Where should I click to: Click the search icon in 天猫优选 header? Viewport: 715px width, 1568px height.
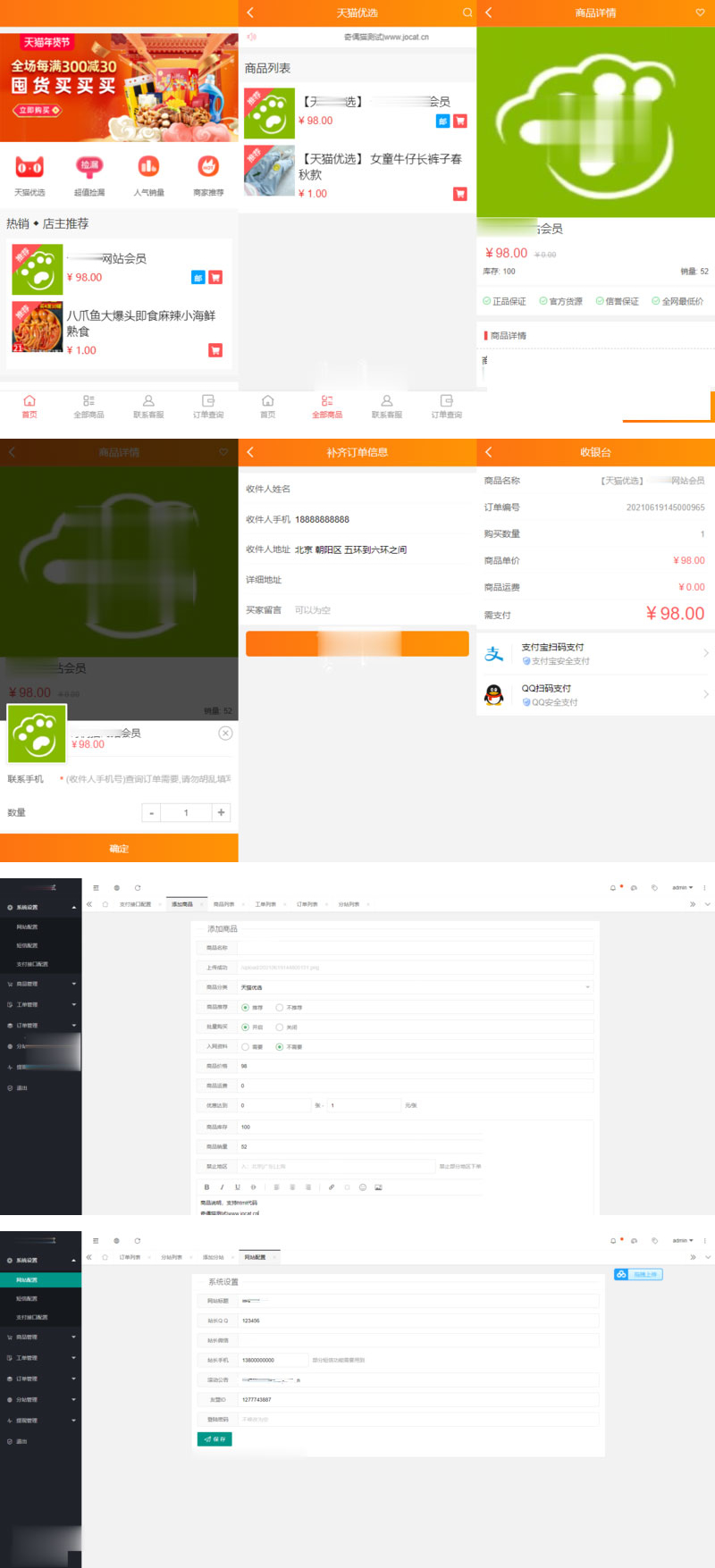click(467, 13)
